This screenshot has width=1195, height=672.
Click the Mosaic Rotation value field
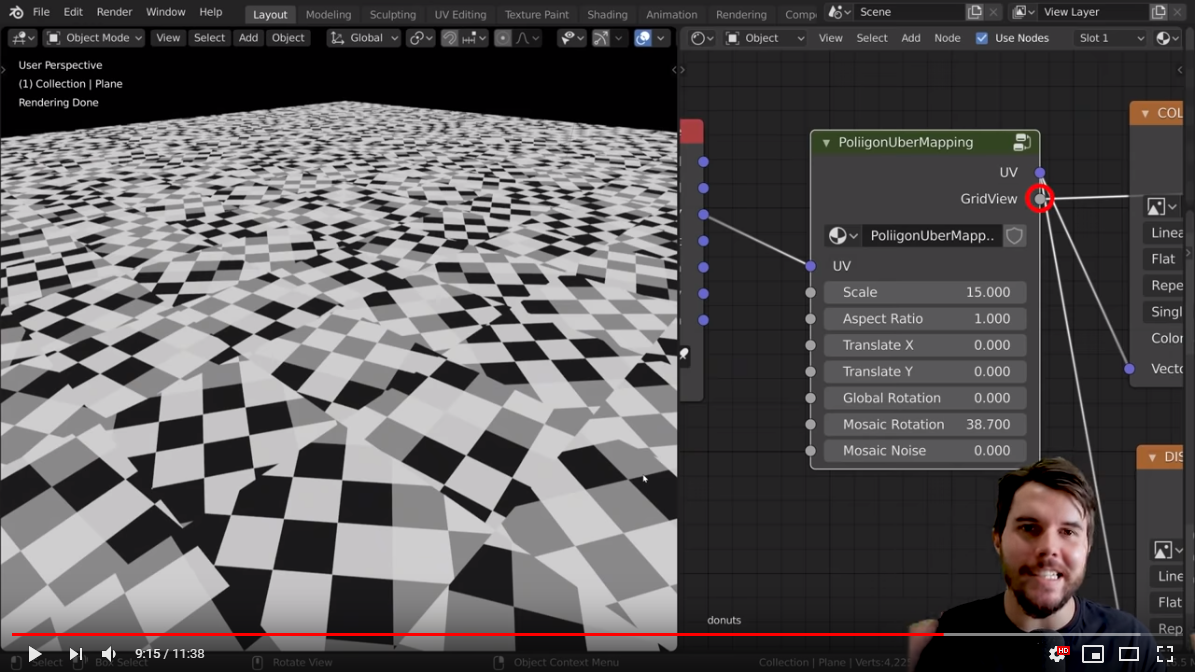click(x=925, y=424)
